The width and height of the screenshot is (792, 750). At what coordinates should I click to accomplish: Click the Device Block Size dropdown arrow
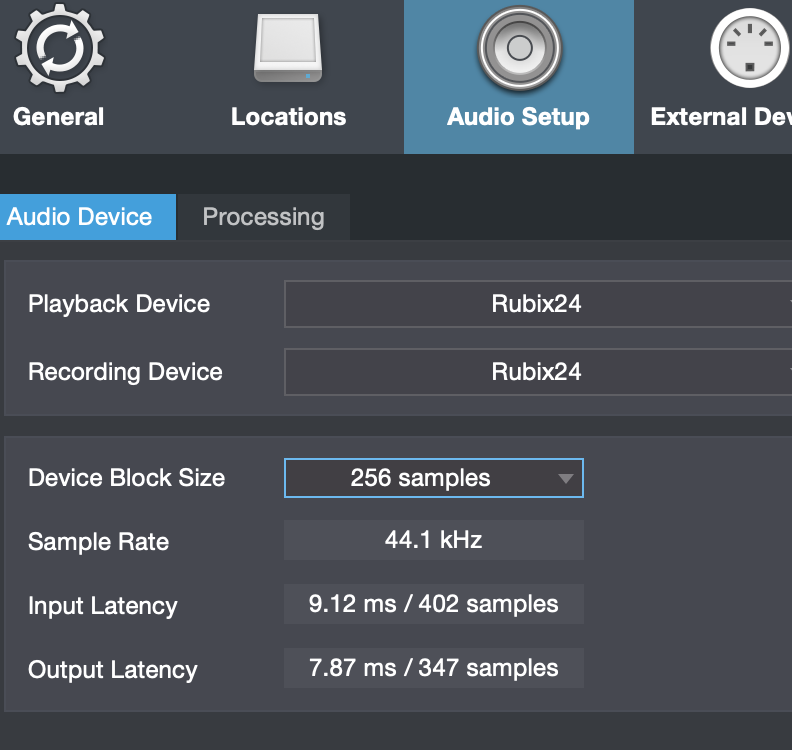click(x=566, y=478)
